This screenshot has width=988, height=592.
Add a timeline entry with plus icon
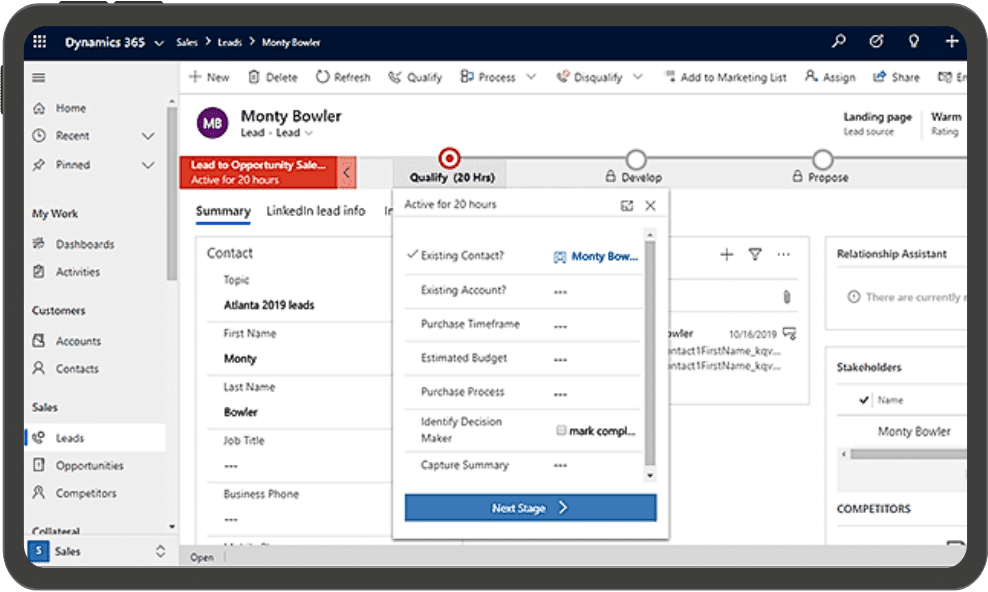(x=727, y=254)
